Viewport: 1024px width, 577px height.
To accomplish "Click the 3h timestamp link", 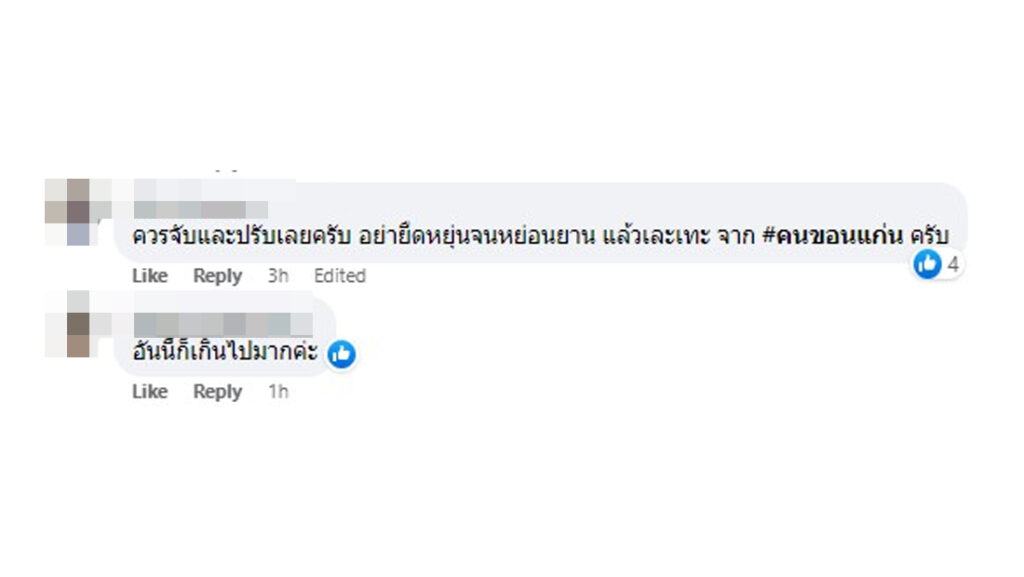I will click(278, 276).
